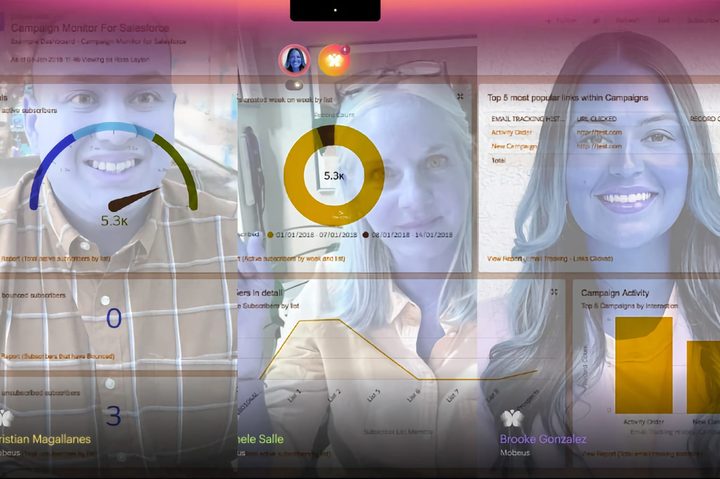Open the orange butterfly notification bubble
Viewport: 720px width, 479px height.
pyautogui.click(x=334, y=60)
